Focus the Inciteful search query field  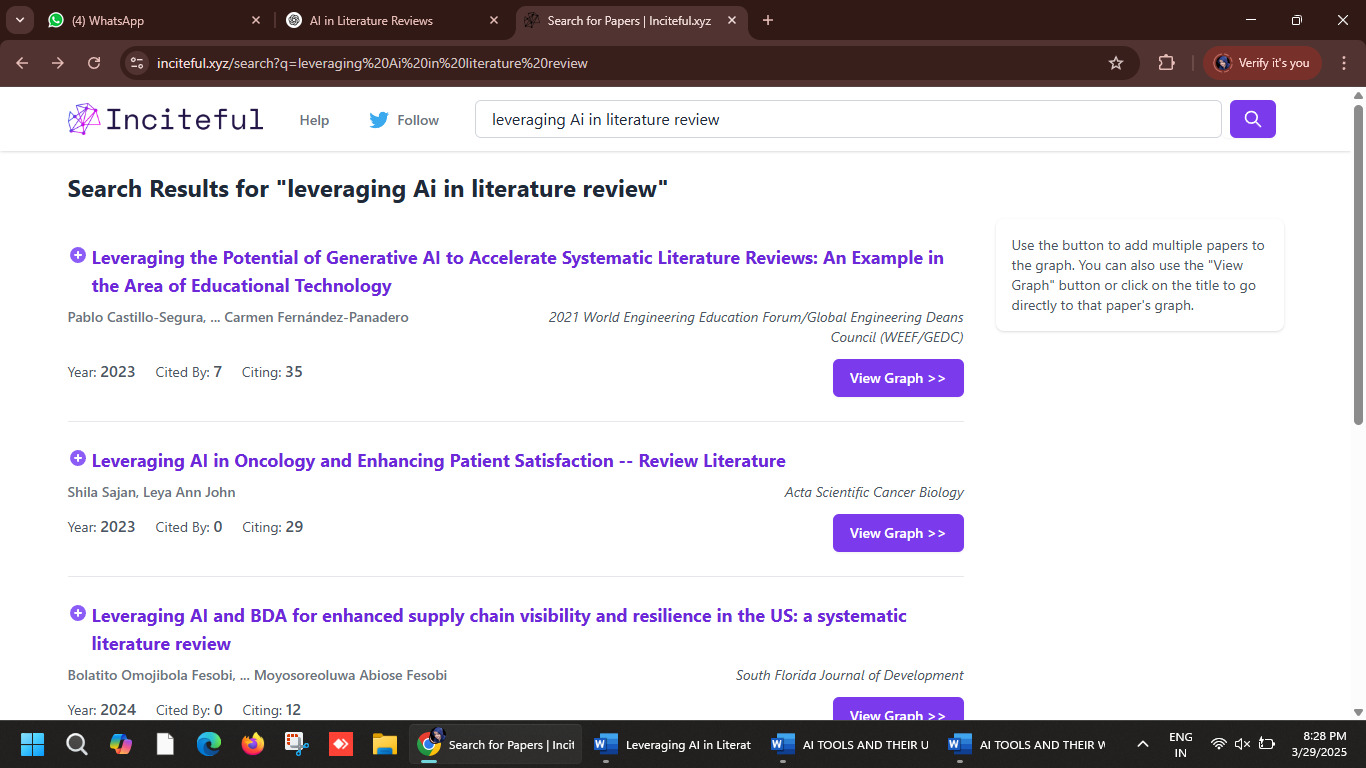pos(848,120)
